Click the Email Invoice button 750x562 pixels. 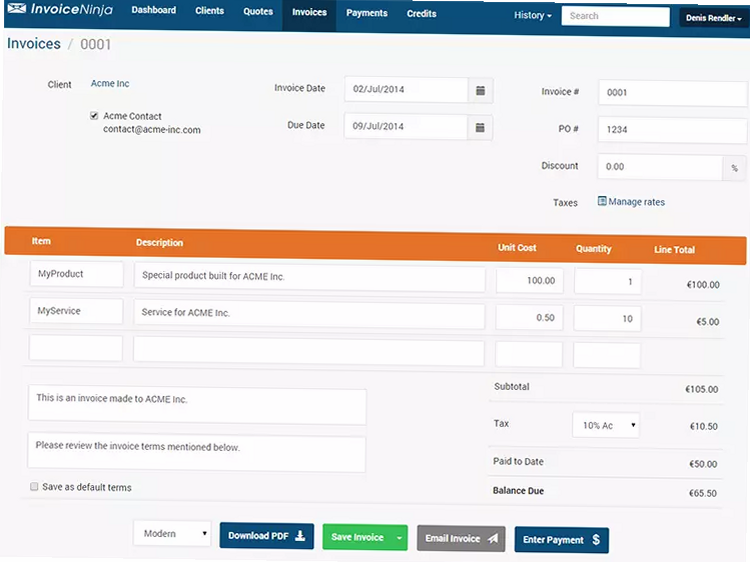(x=461, y=539)
